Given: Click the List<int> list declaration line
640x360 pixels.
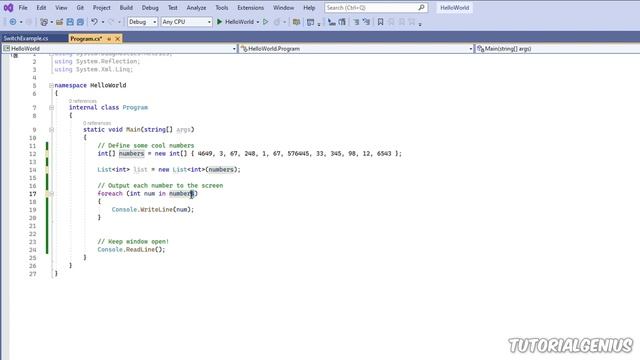Looking at the screenshot, I should [x=169, y=169].
